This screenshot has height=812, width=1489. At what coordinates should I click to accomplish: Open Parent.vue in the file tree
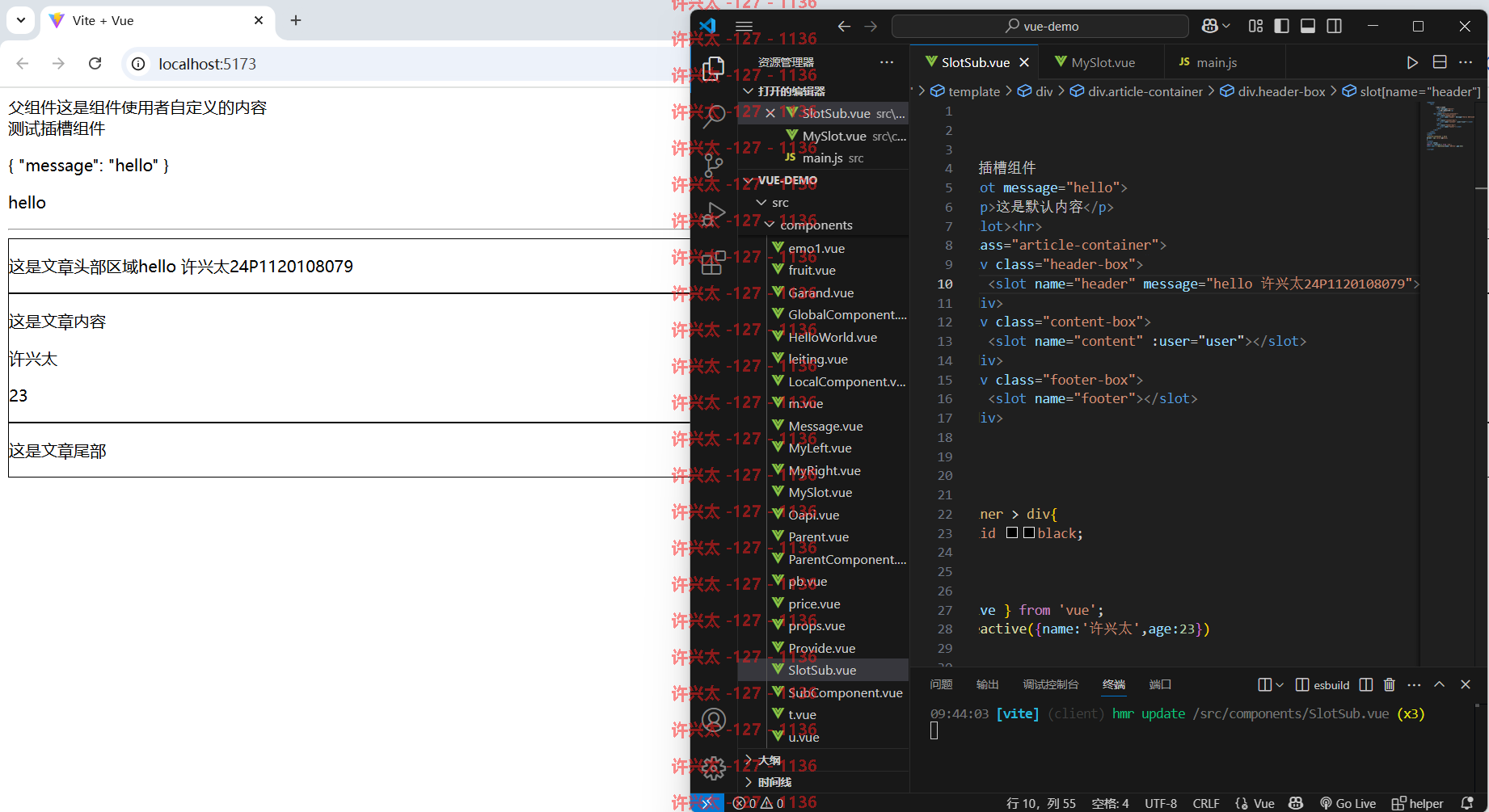[823, 536]
